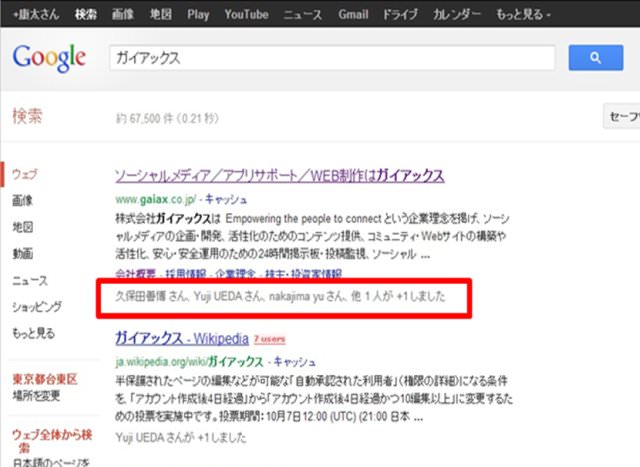Open 地図 in the top black bar
Viewport: 640px width, 467px height.
click(x=160, y=14)
